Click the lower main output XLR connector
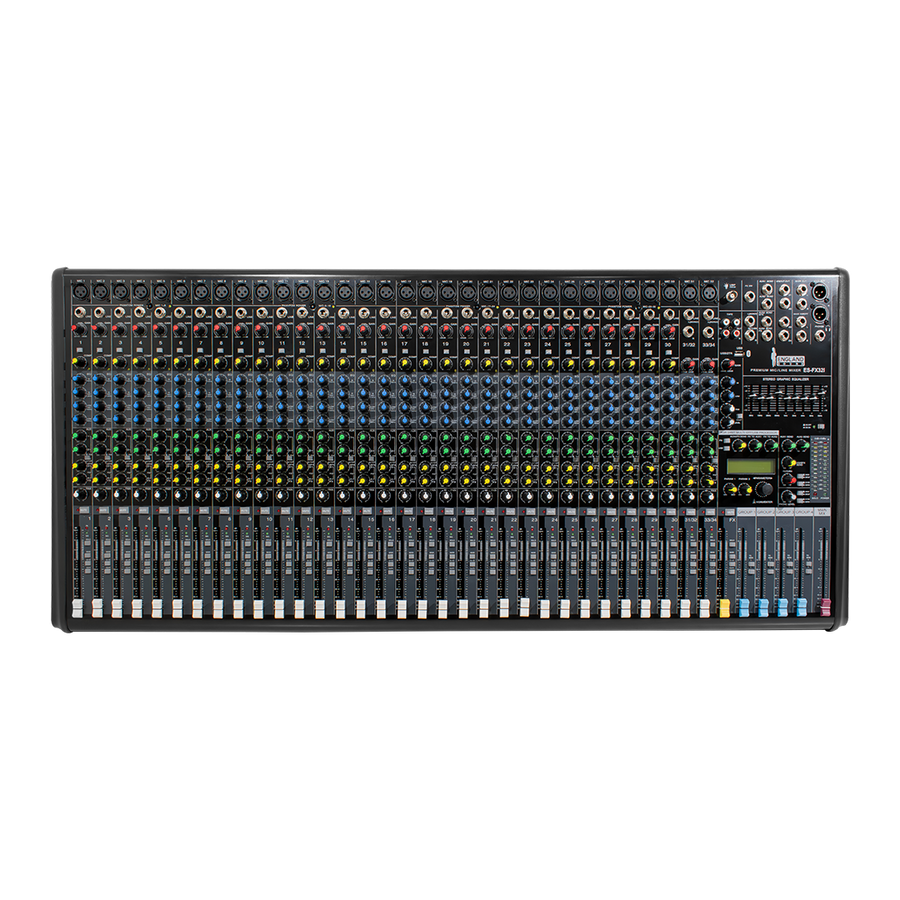 [820, 314]
